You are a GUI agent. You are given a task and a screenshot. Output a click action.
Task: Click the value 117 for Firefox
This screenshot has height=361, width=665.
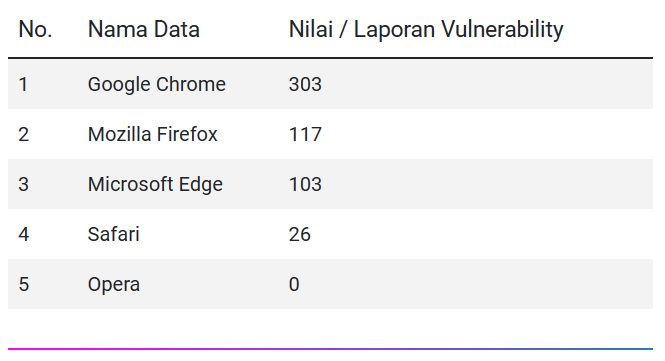305,134
